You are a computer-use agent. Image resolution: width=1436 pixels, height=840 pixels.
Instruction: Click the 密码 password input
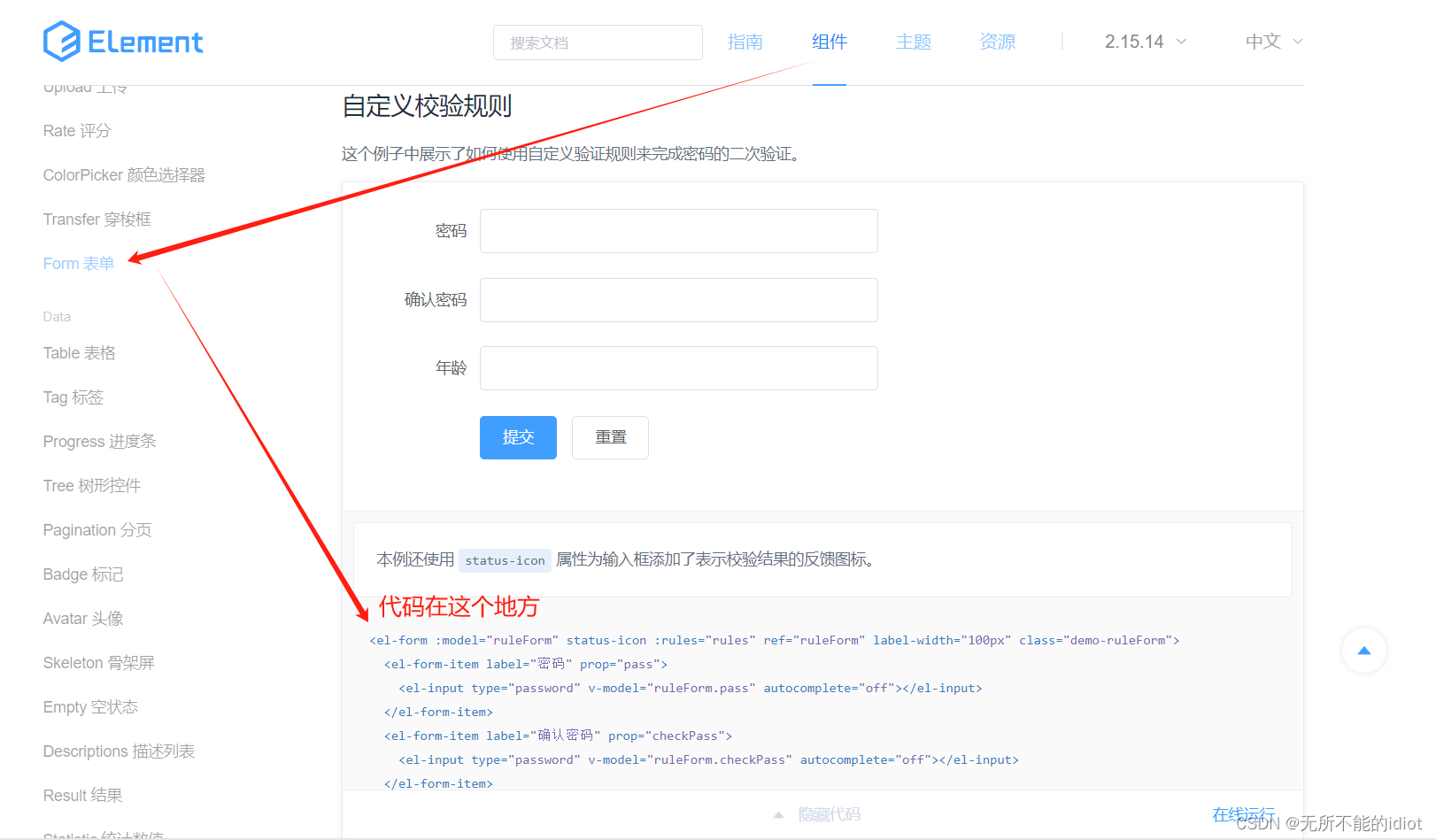(679, 231)
